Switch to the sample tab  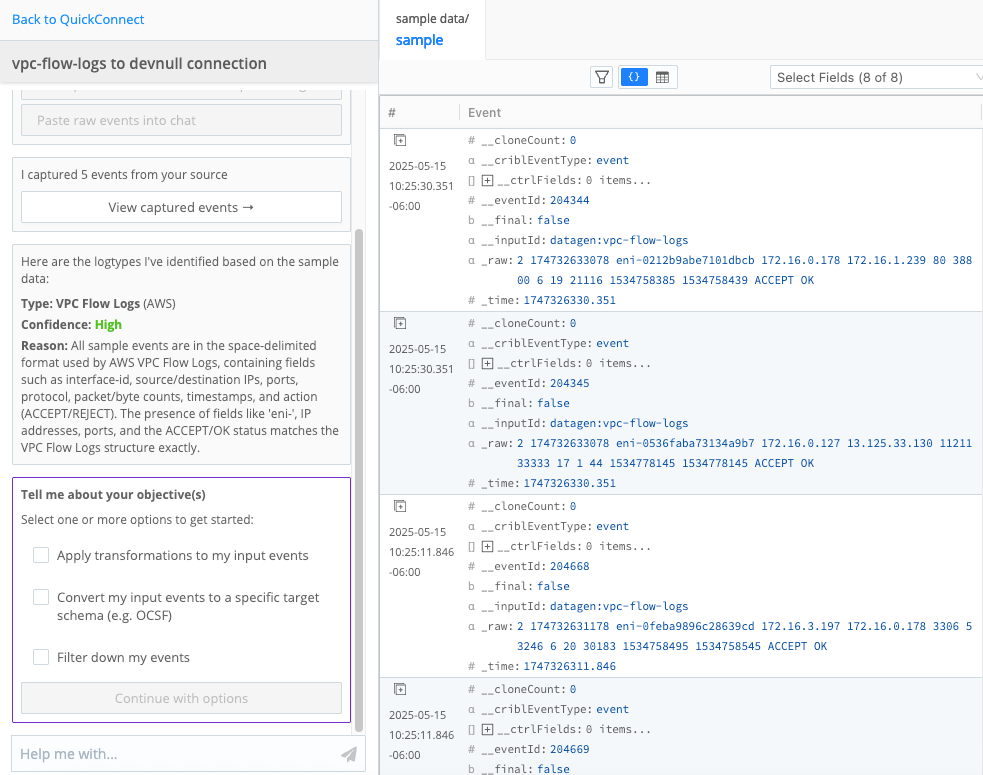point(419,40)
